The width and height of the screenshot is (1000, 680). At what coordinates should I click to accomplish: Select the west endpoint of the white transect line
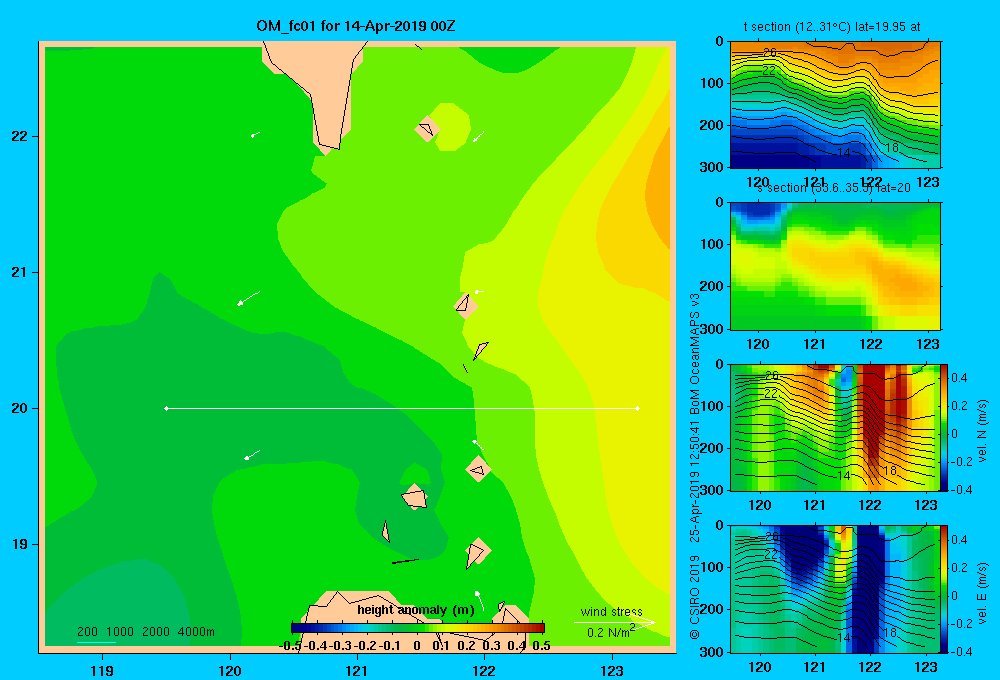pos(166,408)
